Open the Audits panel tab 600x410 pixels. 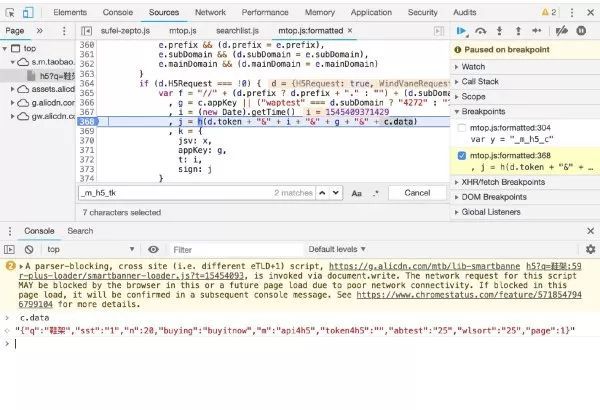tap(465, 12)
